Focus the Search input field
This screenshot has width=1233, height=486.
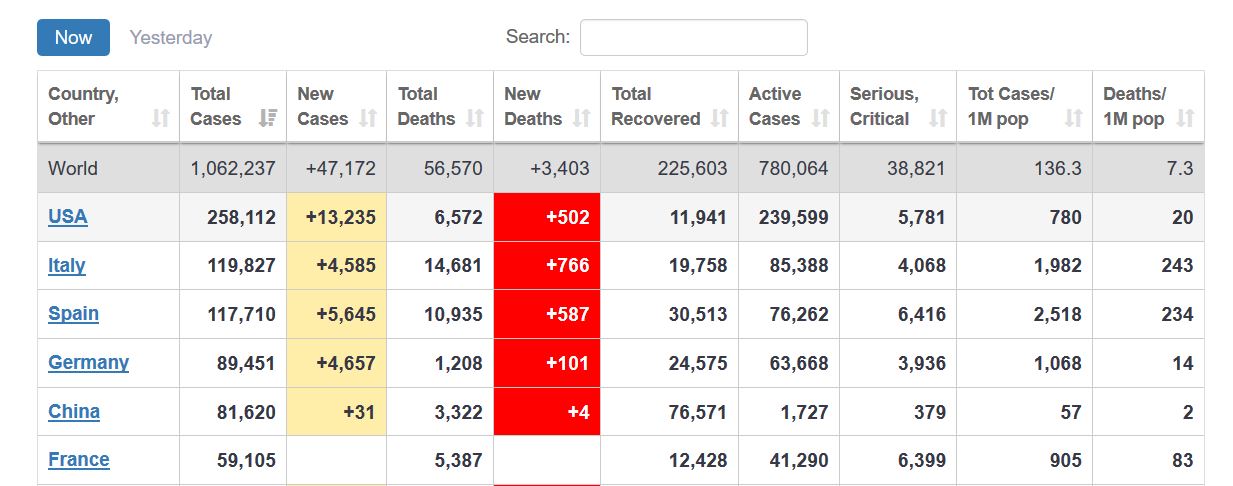tap(693, 38)
